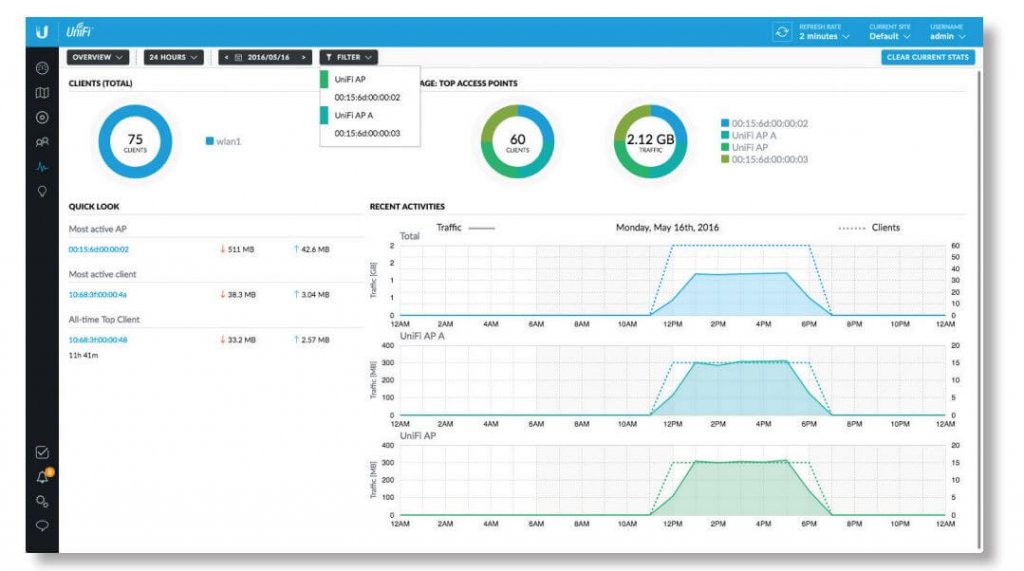
Task: Open the FILTER dropdown
Action: coord(349,57)
